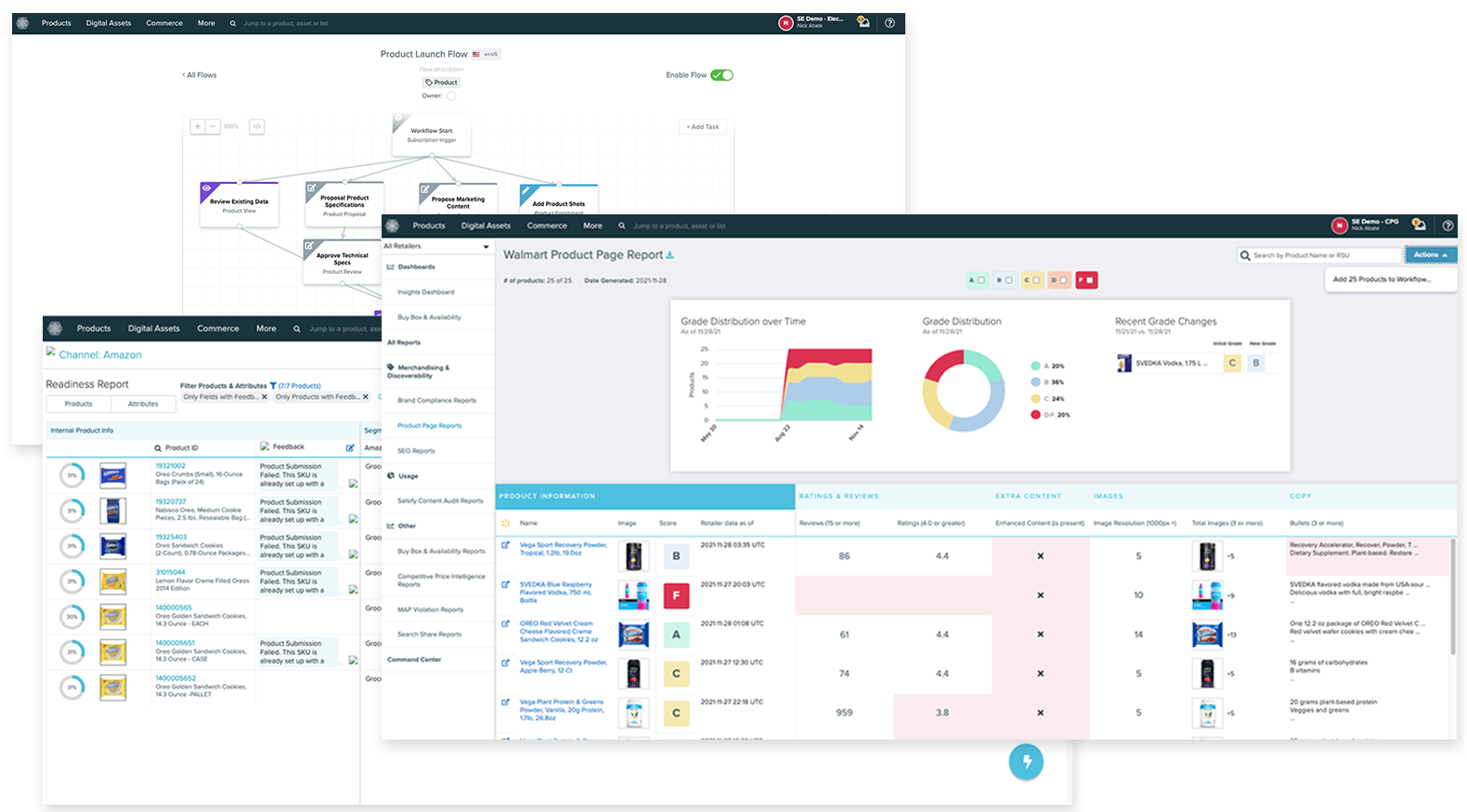Click user avatar N in Walmart report window
Image resolution: width=1467 pixels, height=812 pixels.
coord(1339,226)
